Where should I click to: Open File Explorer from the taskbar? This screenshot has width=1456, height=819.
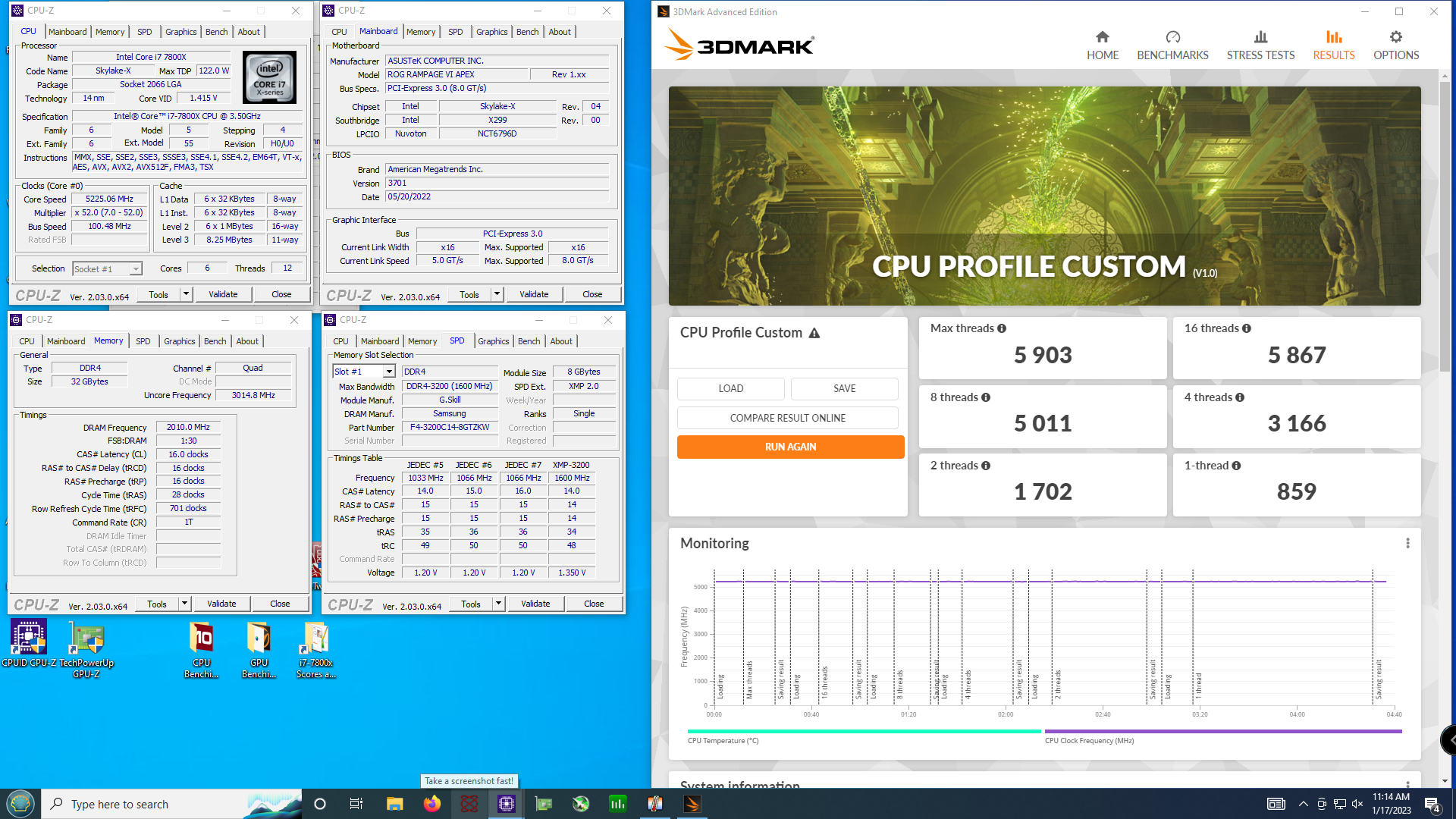pyautogui.click(x=394, y=804)
